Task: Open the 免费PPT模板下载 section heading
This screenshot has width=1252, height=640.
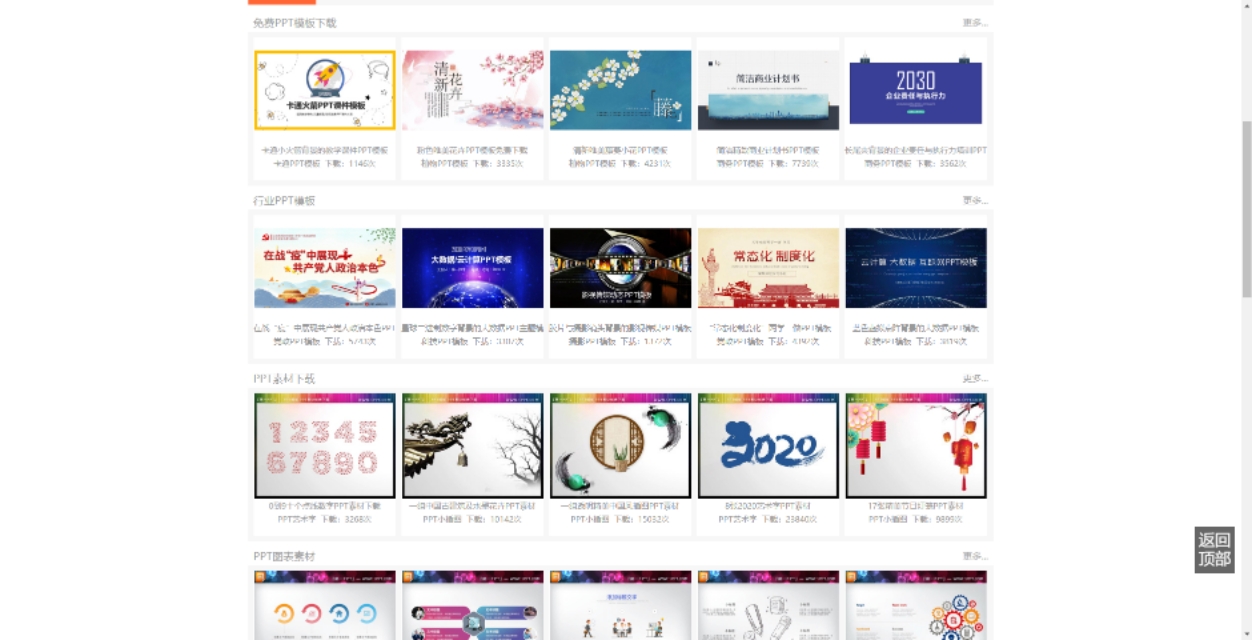Action: tap(295, 22)
